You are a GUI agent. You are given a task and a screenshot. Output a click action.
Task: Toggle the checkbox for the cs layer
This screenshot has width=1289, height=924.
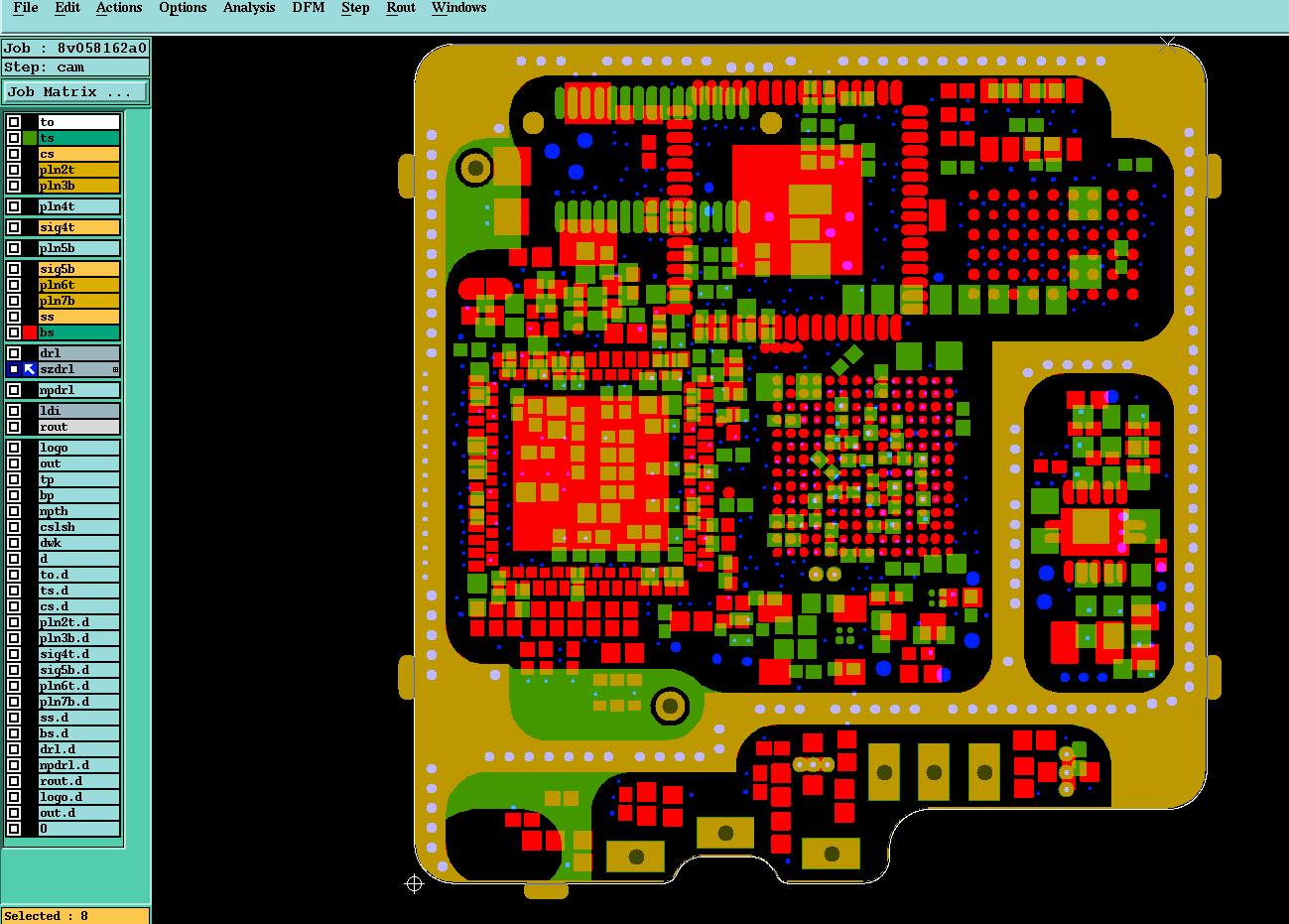point(14,154)
